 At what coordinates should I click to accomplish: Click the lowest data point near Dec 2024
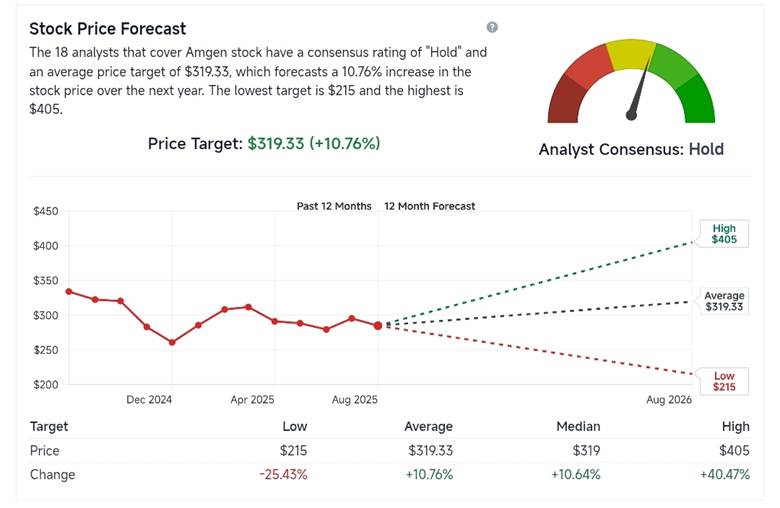tap(172, 342)
